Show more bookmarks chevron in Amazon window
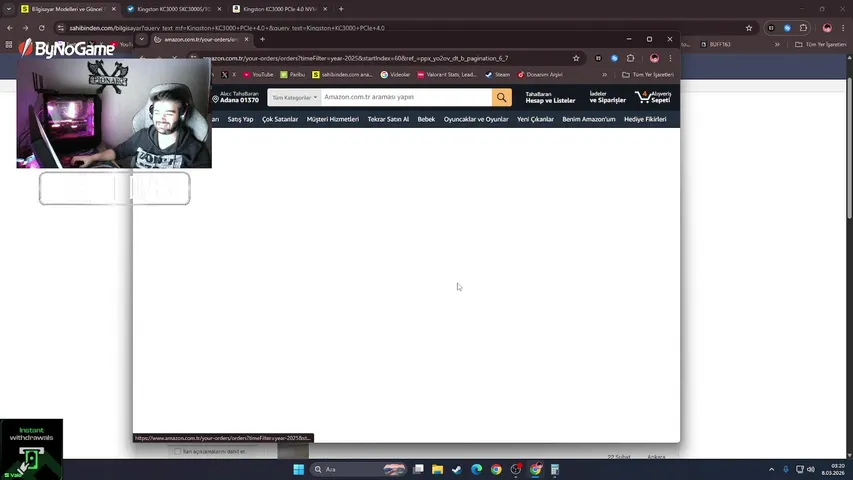853x480 pixels. tap(604, 75)
